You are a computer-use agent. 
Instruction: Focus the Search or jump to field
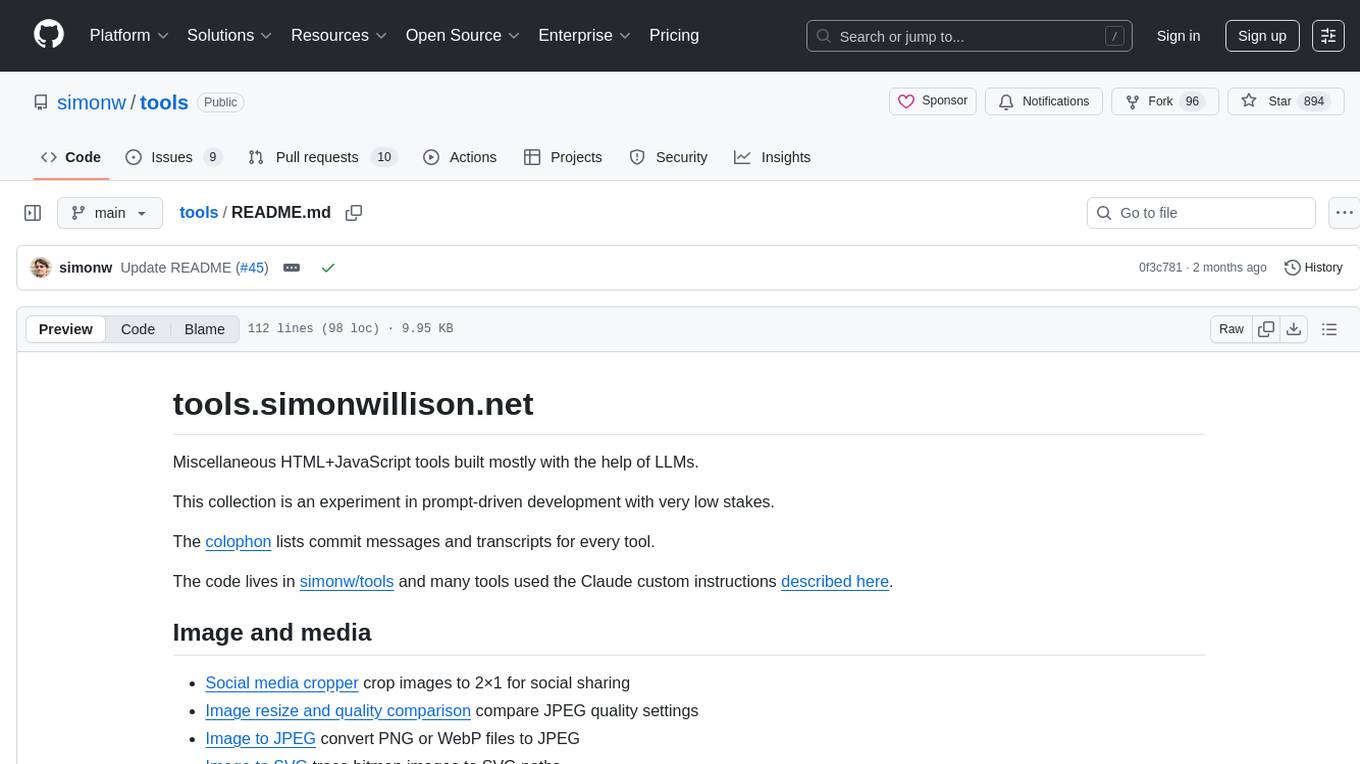click(969, 36)
